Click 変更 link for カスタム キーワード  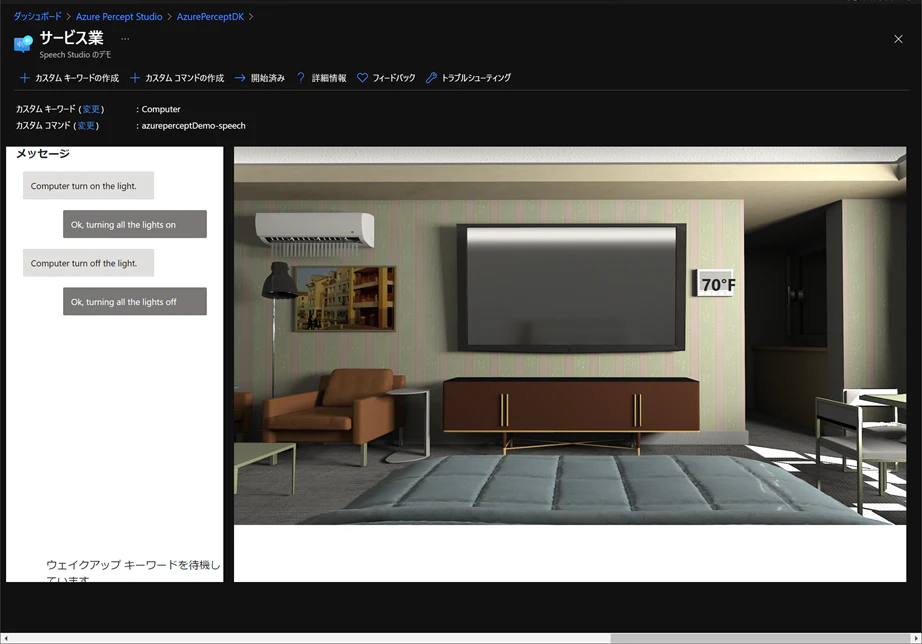pos(91,109)
